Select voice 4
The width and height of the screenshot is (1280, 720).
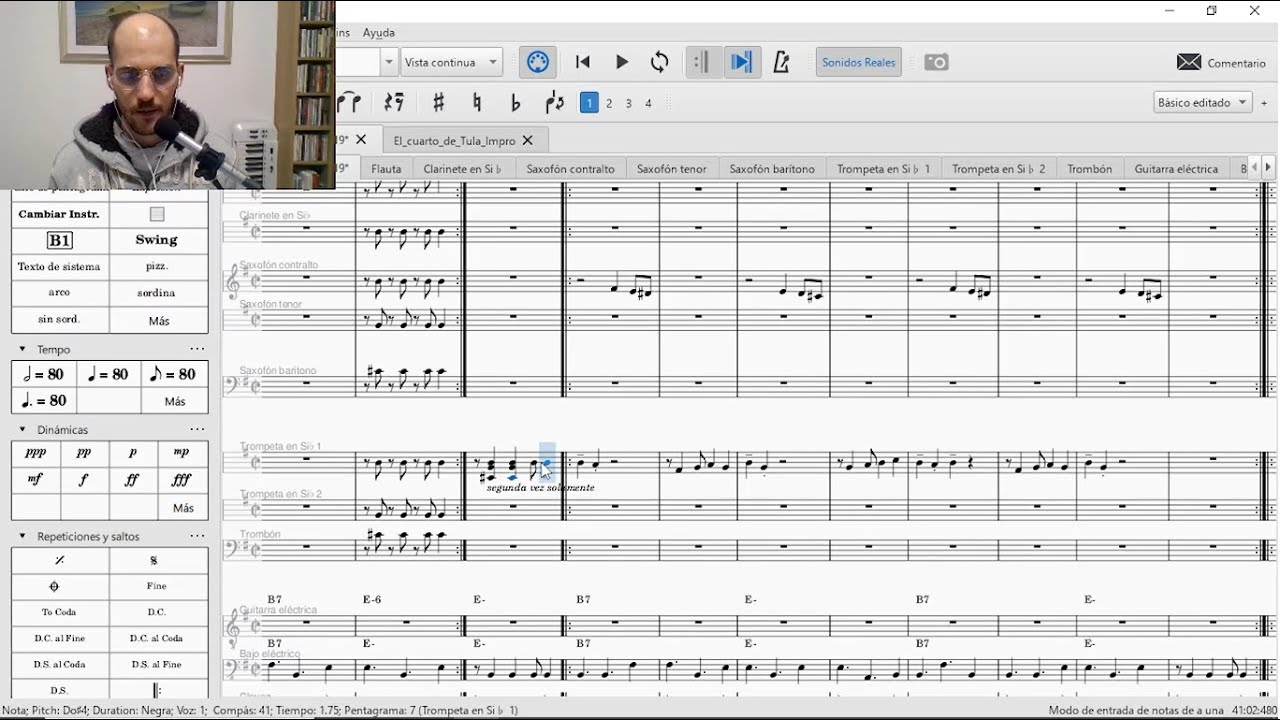(648, 103)
